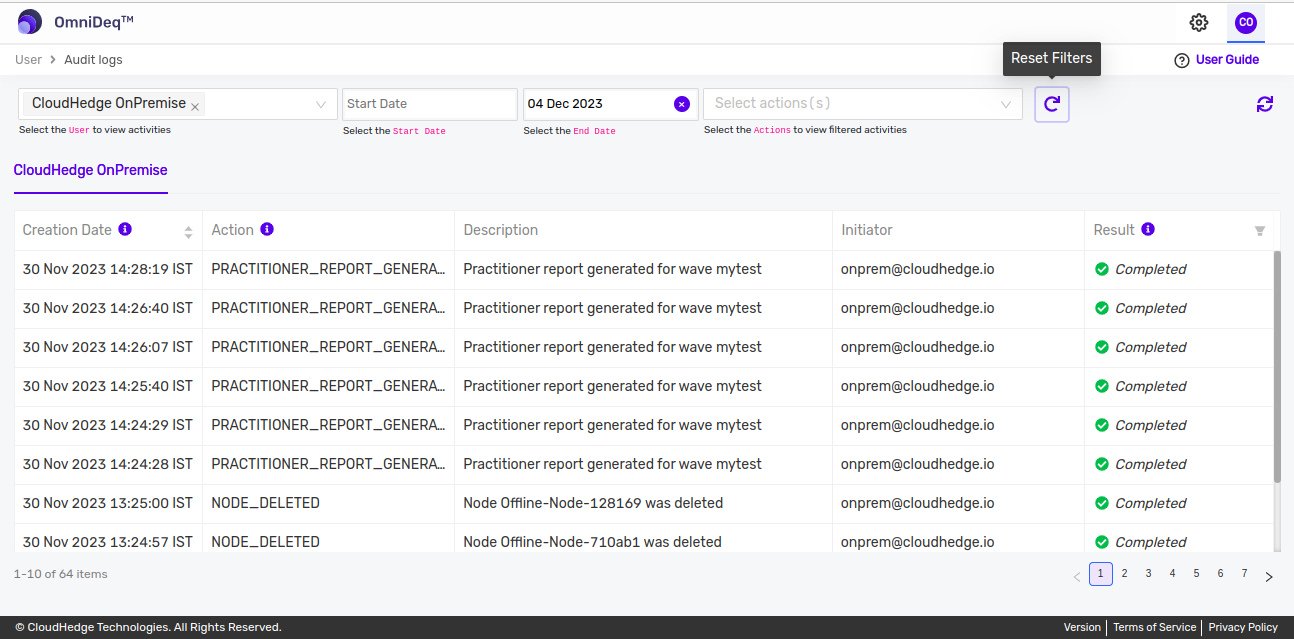This screenshot has width=1294, height=639.
Task: Open the Select actions dropdown
Action: coord(863,104)
